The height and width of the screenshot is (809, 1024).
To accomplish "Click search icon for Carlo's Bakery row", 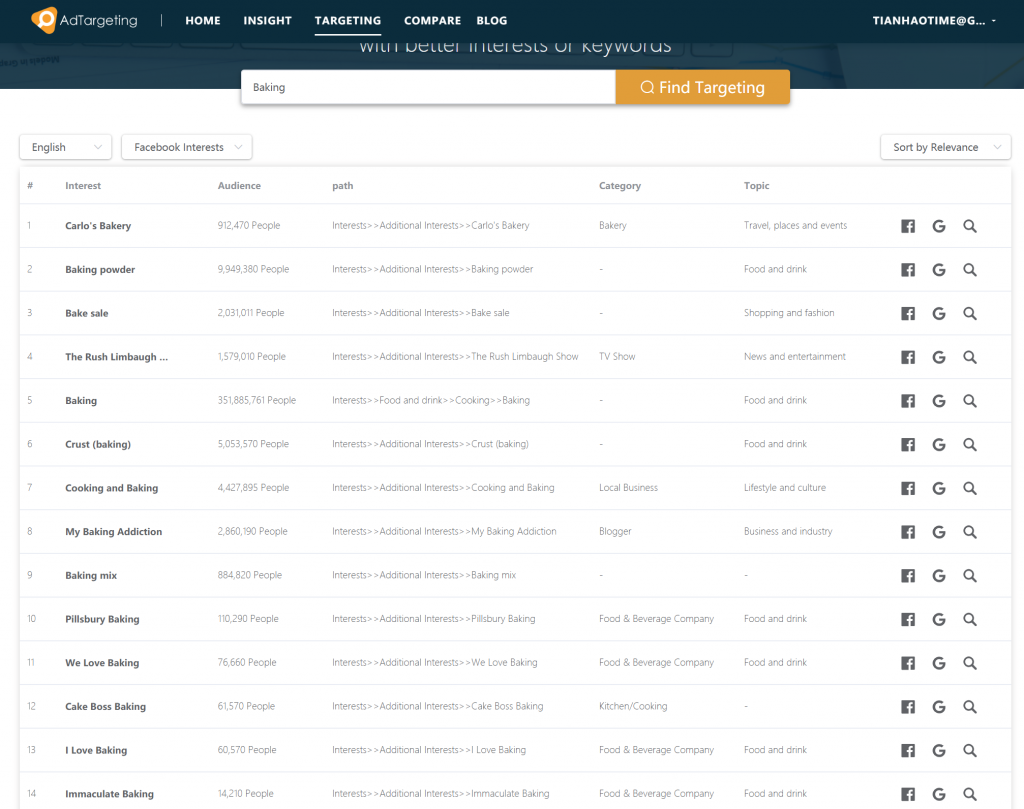I will click(x=970, y=226).
